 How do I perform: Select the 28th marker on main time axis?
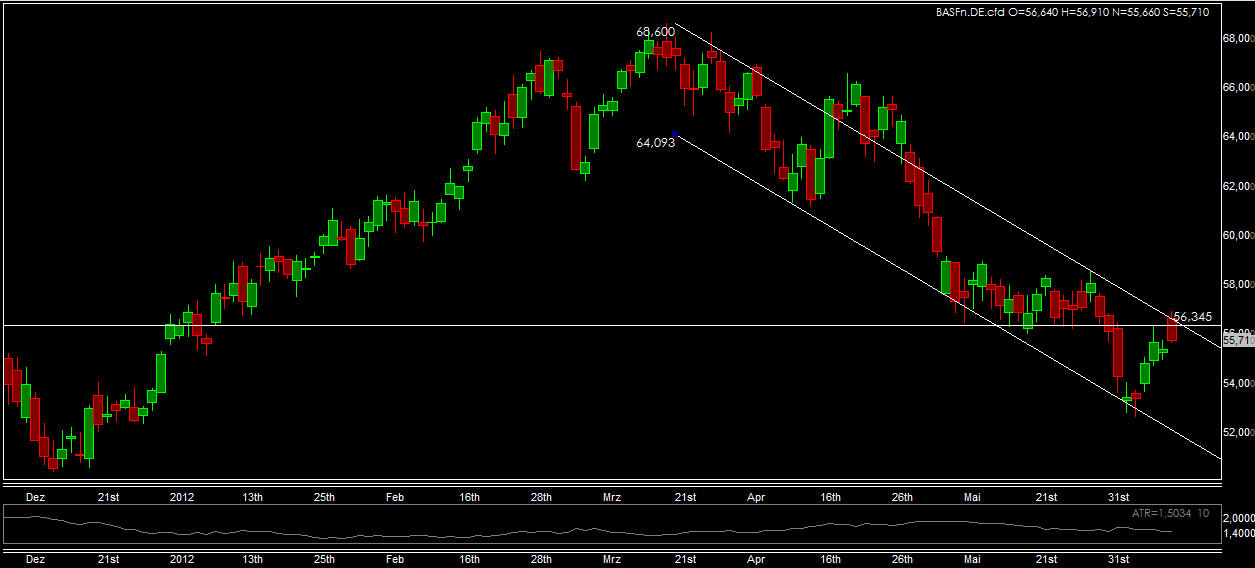coord(541,497)
